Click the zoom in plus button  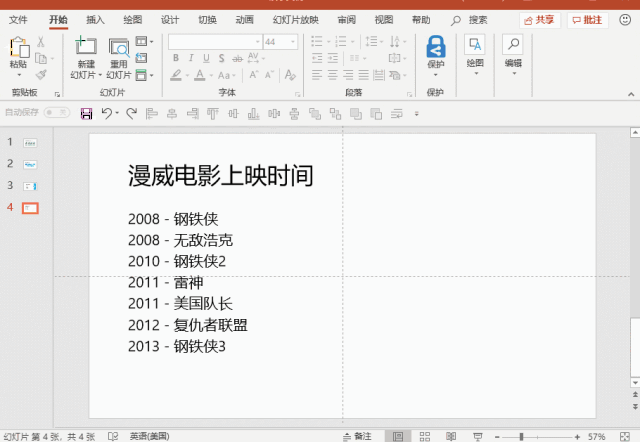tap(577, 437)
